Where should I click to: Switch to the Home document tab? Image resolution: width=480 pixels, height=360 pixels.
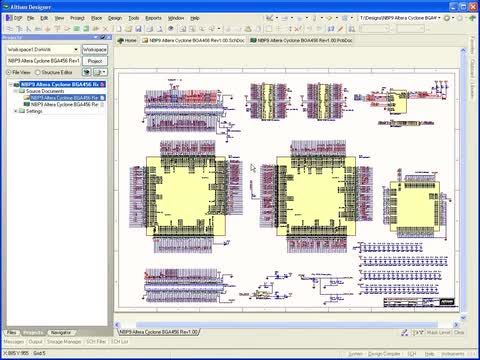click(127, 40)
